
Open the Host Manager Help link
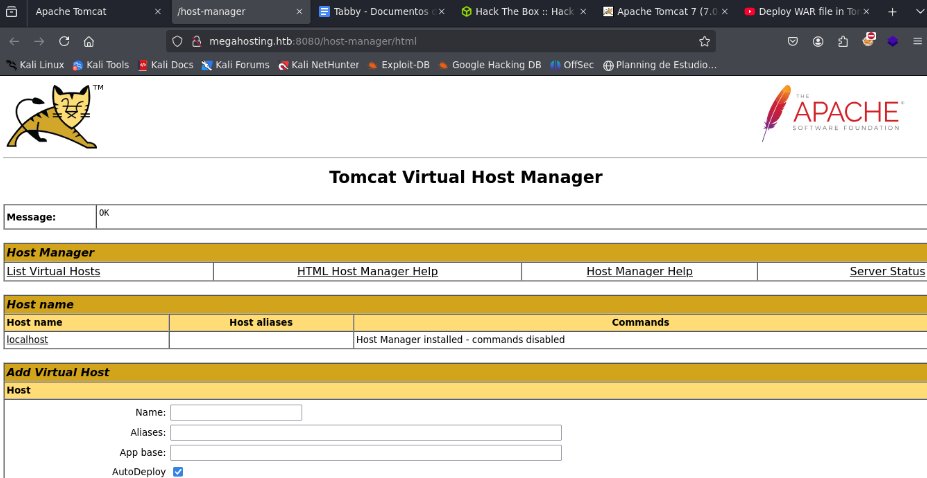pos(639,271)
